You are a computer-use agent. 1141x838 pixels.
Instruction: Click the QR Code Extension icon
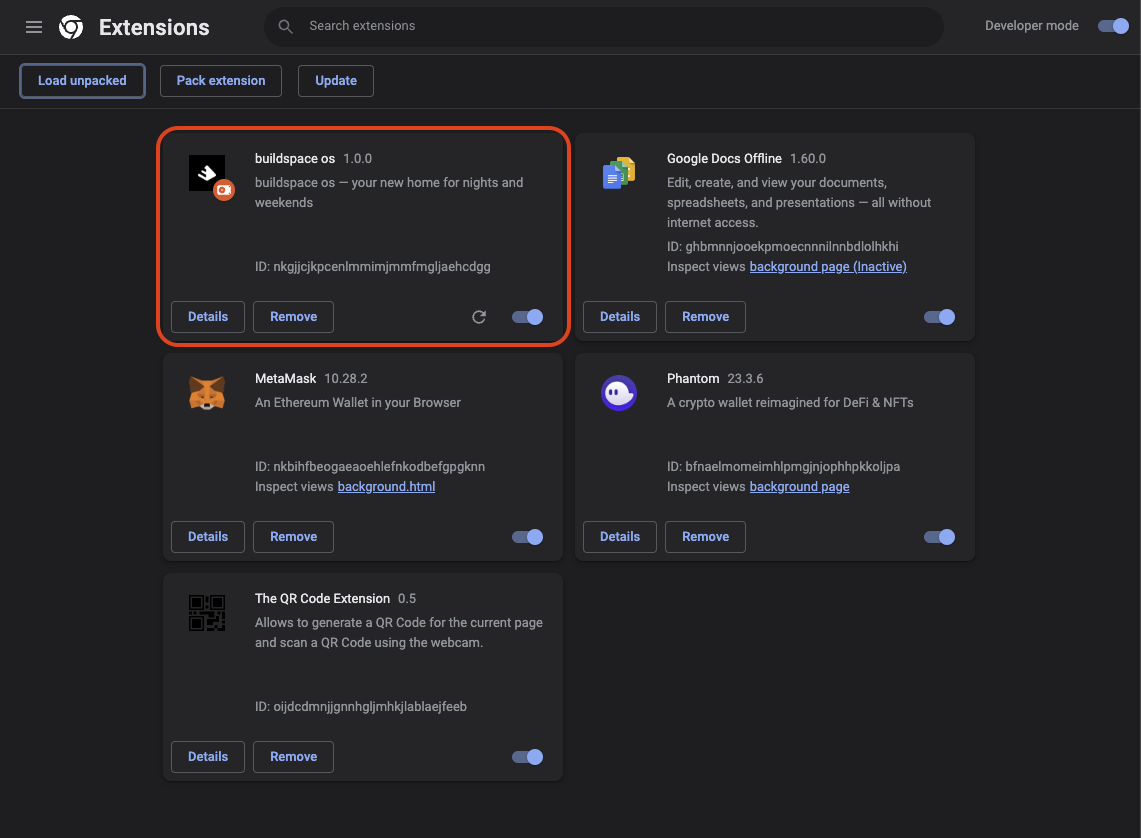click(x=207, y=612)
